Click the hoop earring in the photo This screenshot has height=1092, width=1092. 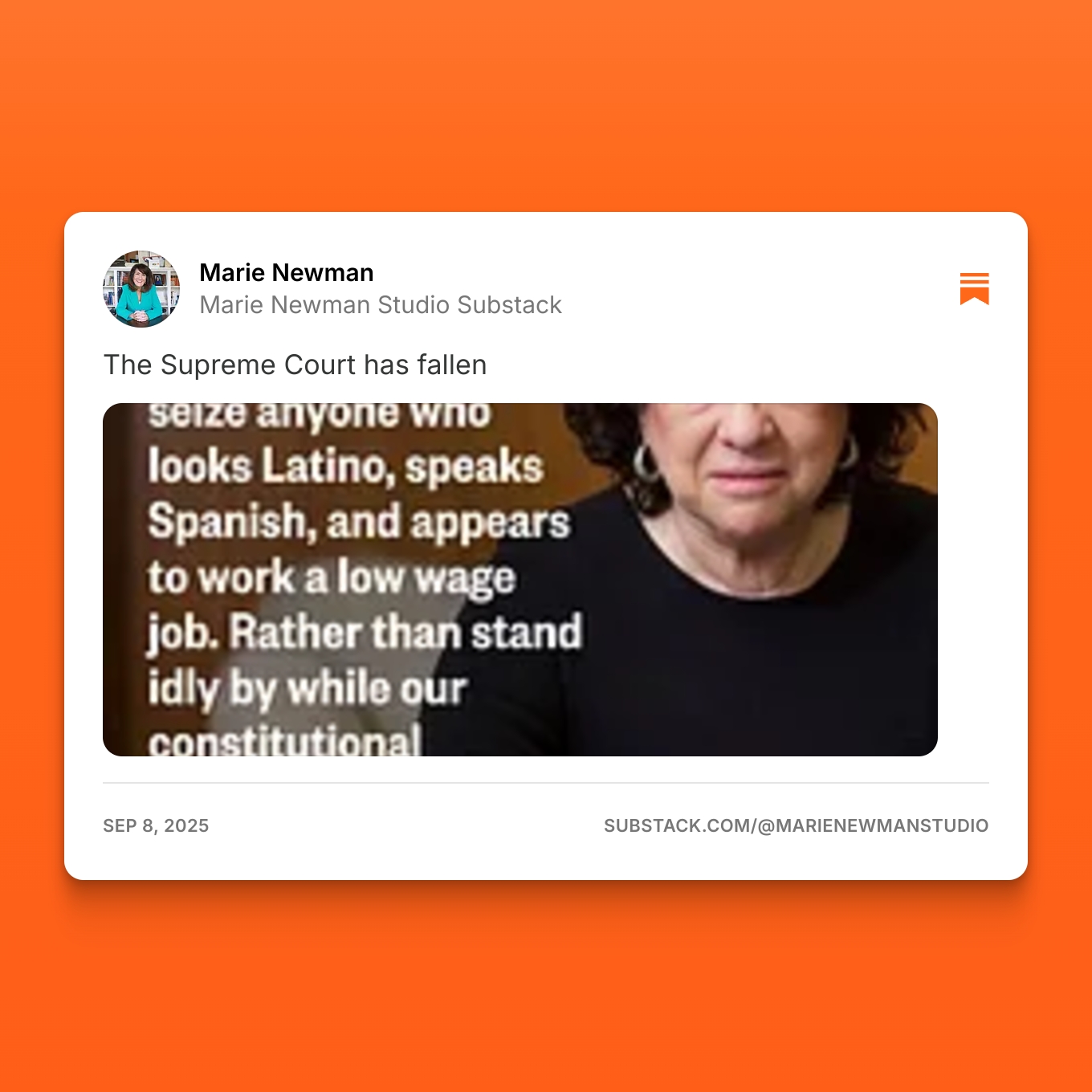(645, 463)
